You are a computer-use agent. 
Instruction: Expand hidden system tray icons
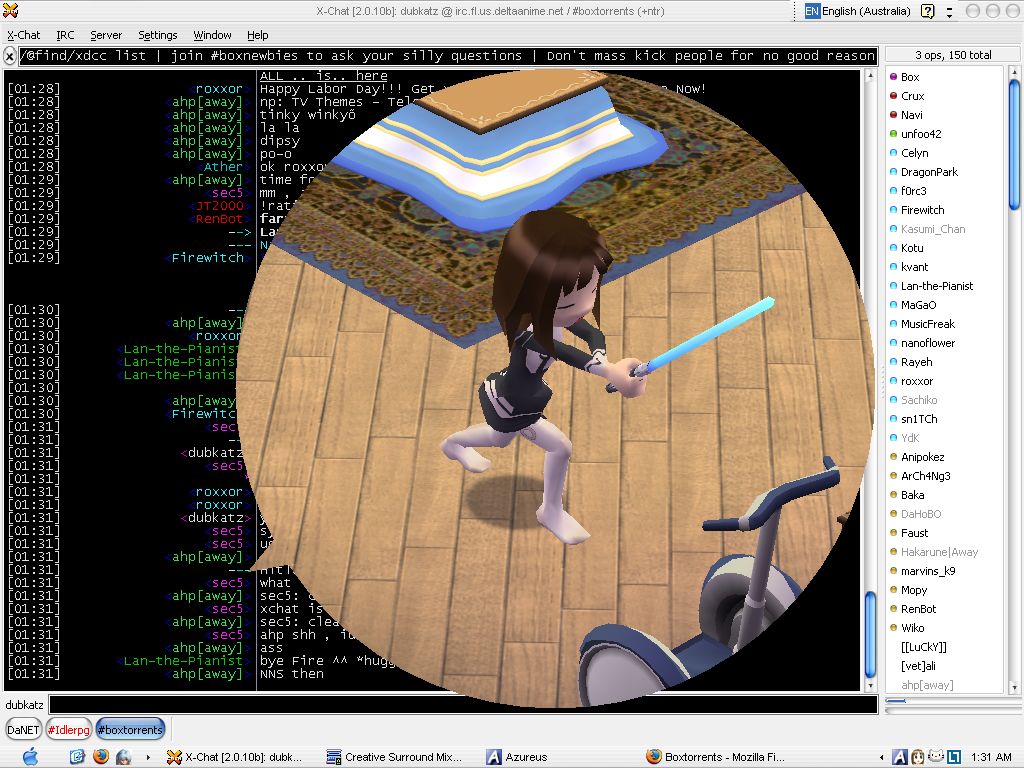coord(881,757)
